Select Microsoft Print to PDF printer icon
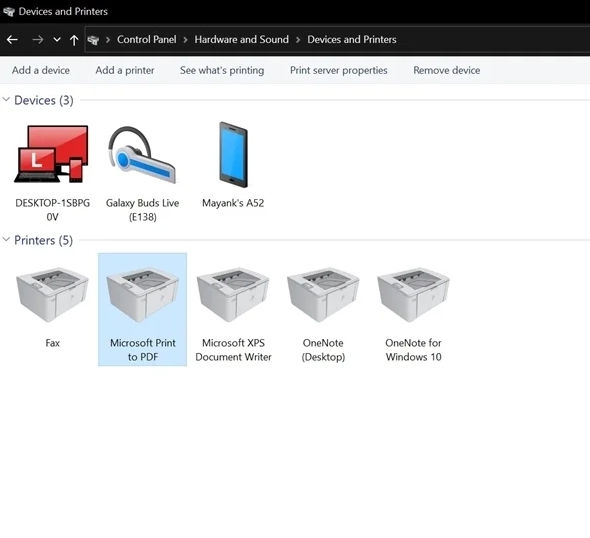 [x=142, y=295]
